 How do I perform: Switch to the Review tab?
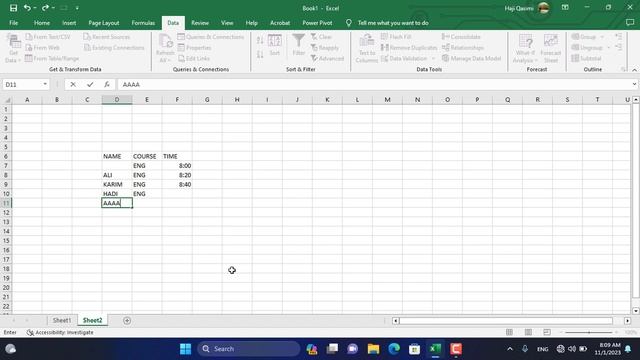200,23
